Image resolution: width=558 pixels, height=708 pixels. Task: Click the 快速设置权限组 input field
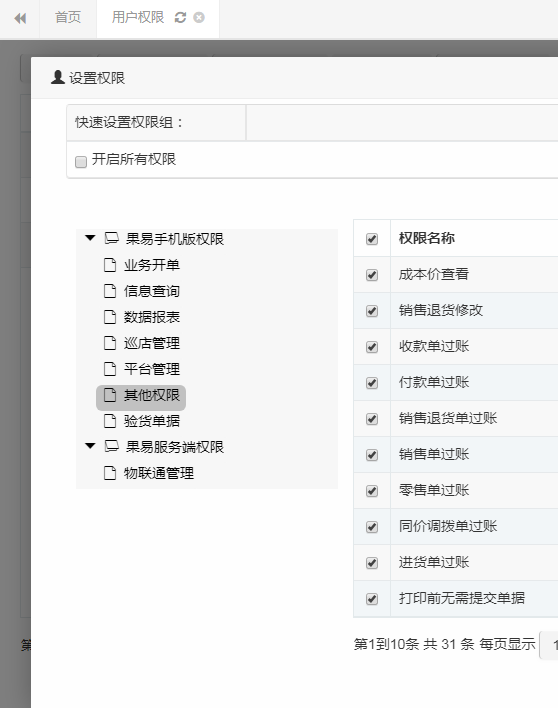coord(402,122)
